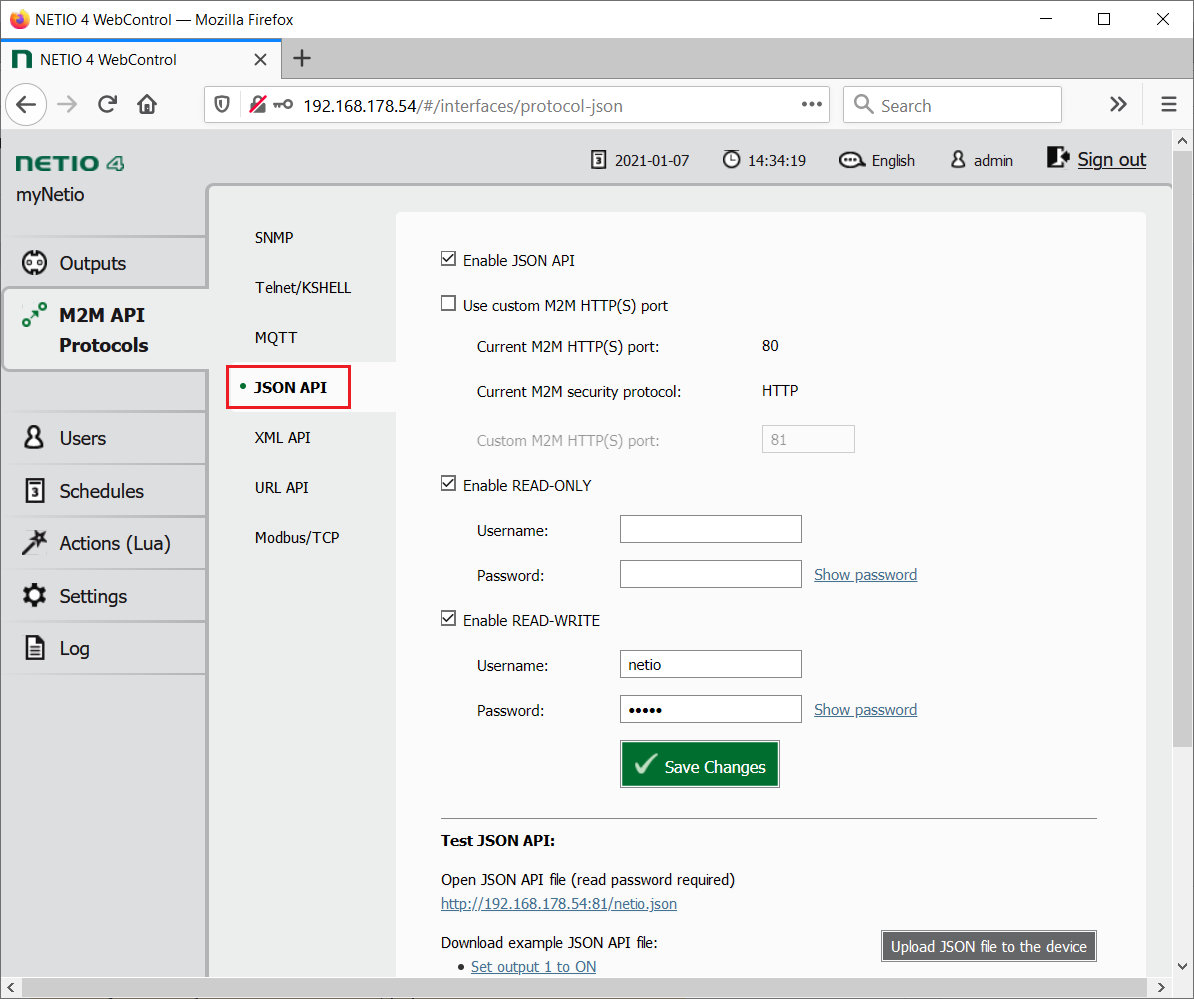Image resolution: width=1194 pixels, height=999 pixels.
Task: Expand the toolbar overflow chevron
Action: (x=1118, y=104)
